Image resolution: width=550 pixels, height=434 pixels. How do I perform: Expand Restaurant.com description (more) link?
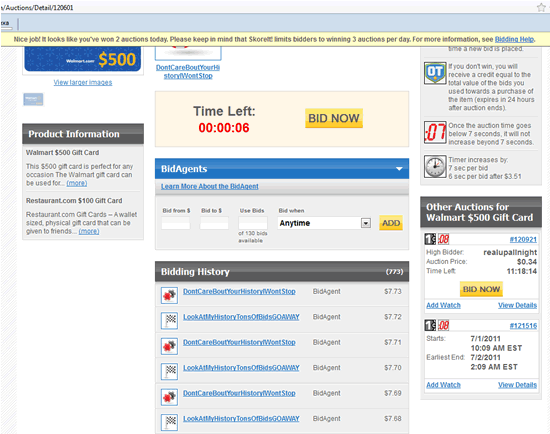point(89,231)
